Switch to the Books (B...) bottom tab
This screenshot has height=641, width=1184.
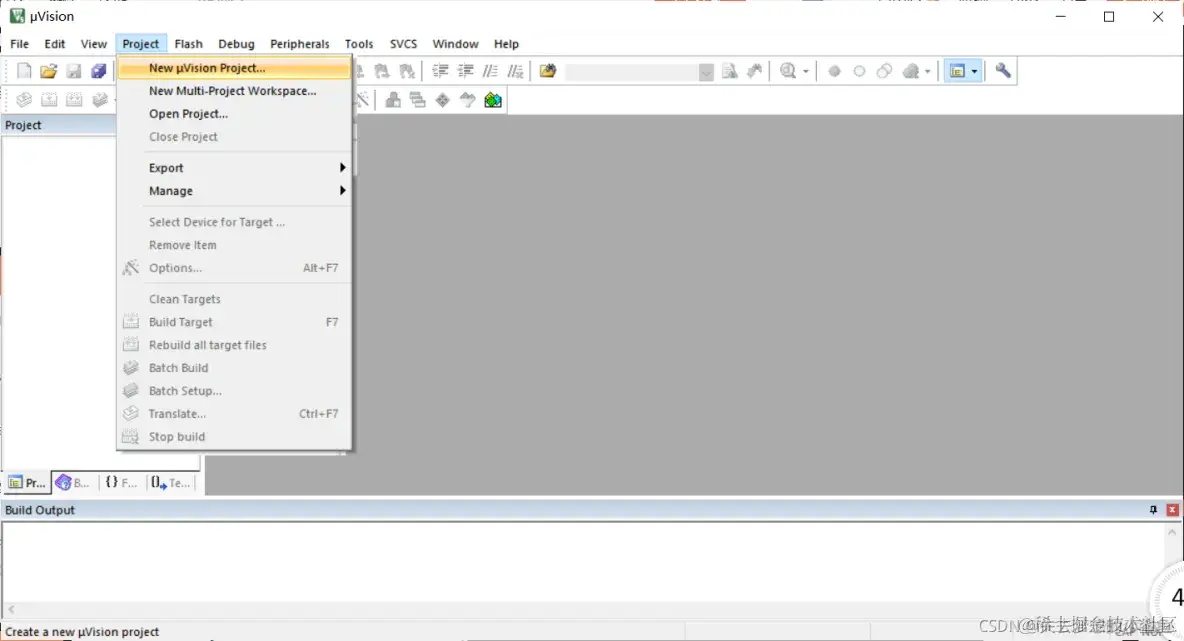[x=73, y=483]
